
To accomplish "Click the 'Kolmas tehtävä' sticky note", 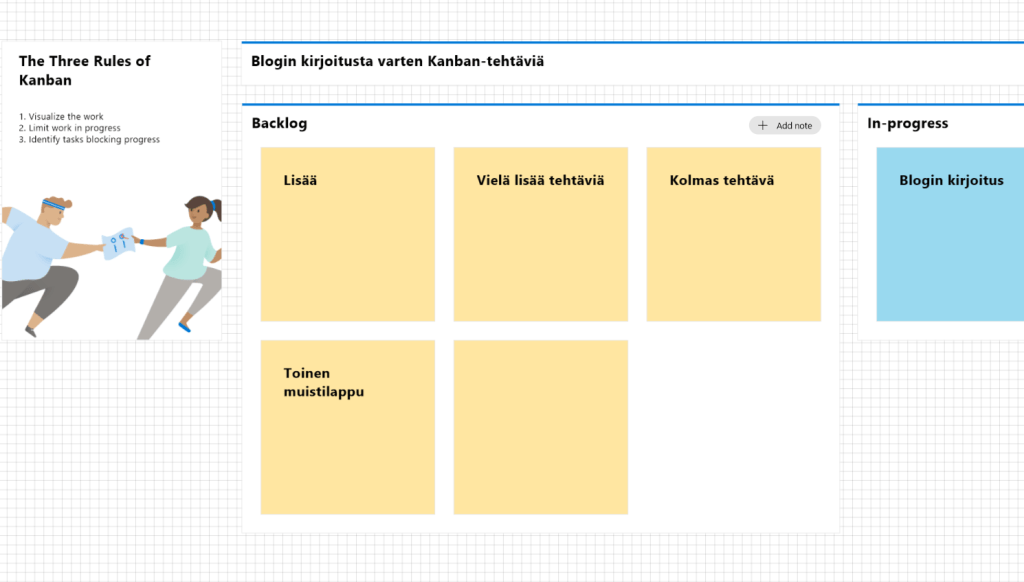I will (733, 234).
